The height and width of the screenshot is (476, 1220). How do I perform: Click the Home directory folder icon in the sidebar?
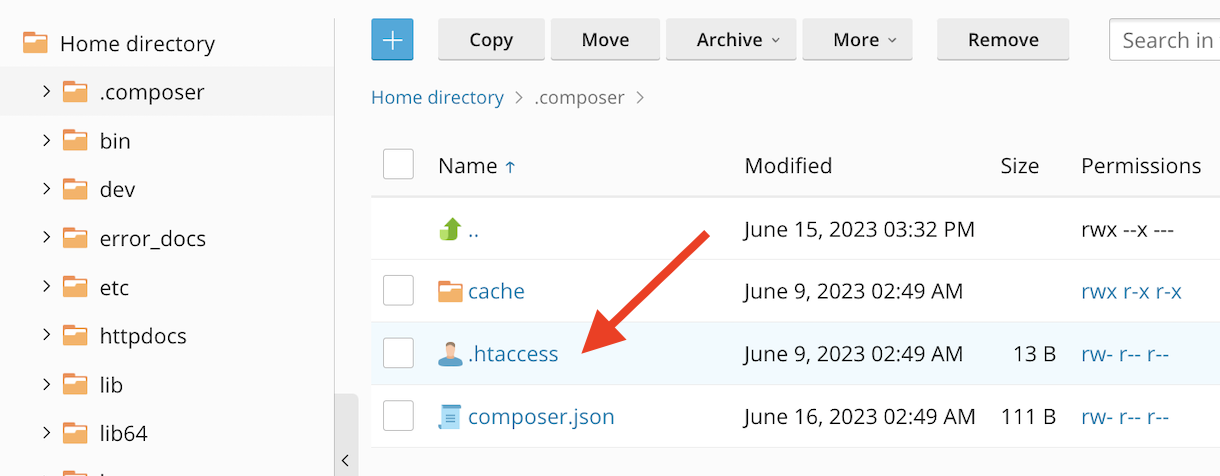click(x=36, y=43)
